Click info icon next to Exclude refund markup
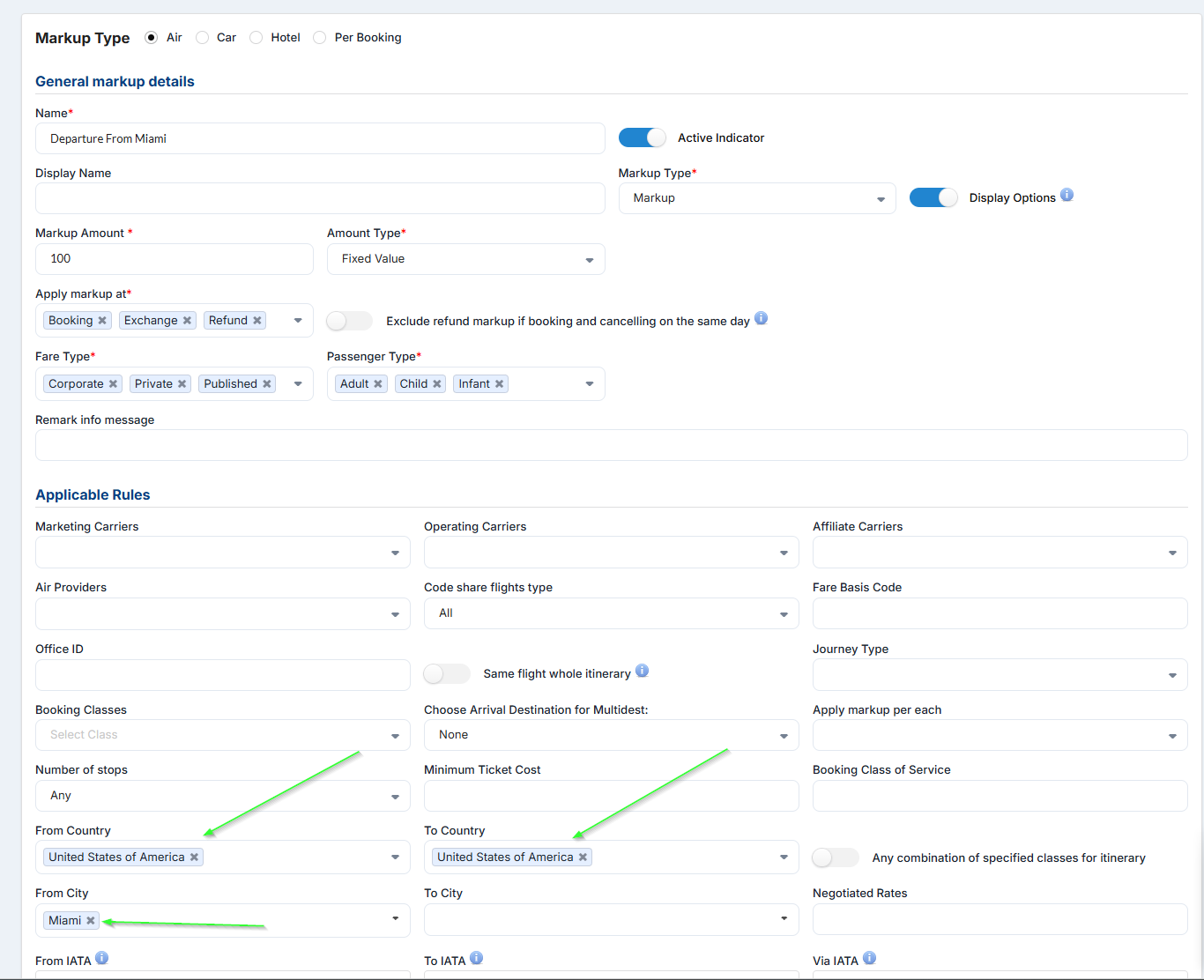Screen dimensions: 1204x980 [761, 318]
